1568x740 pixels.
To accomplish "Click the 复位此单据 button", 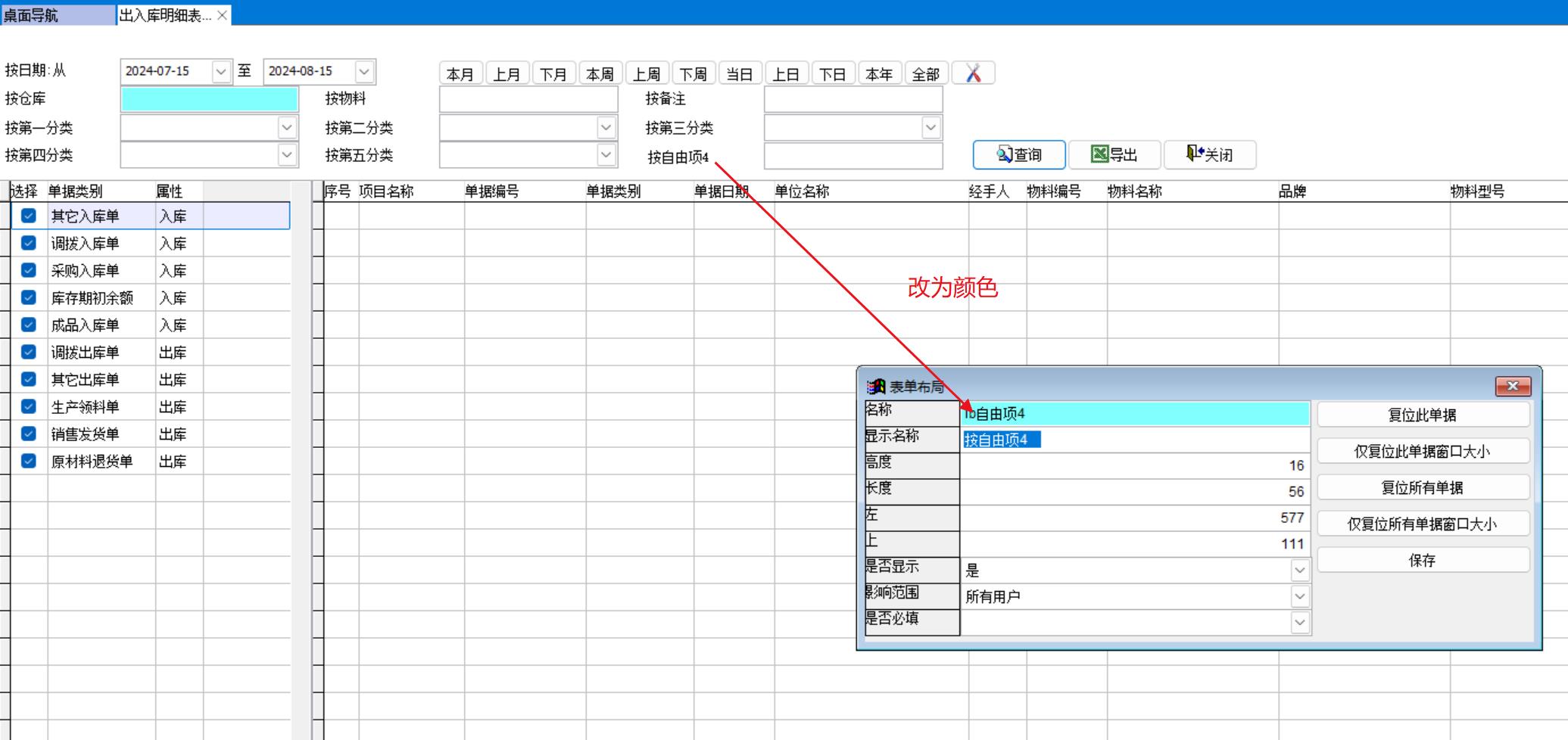I will 1422,415.
